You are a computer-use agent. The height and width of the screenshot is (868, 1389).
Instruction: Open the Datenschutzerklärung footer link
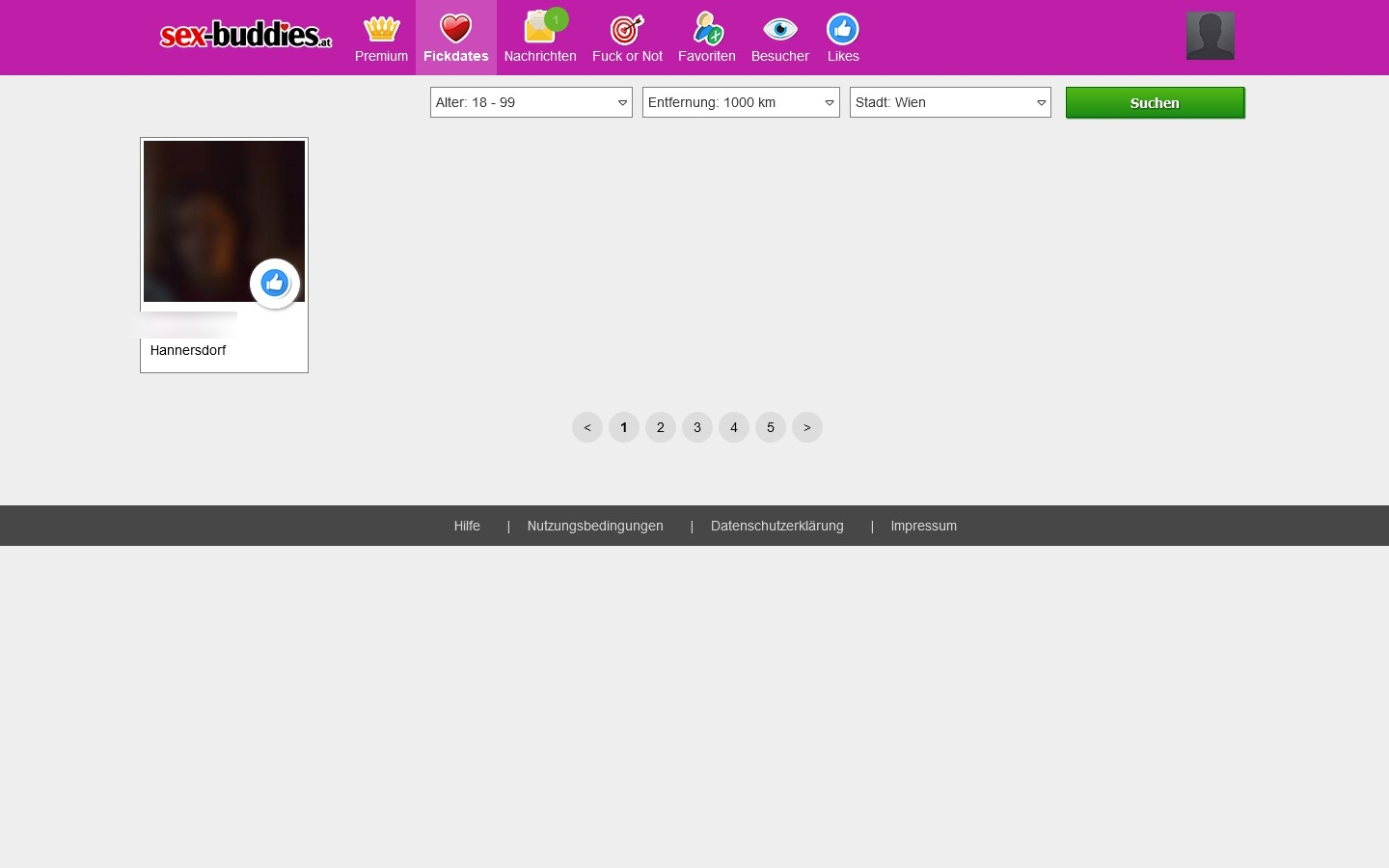tap(776, 526)
